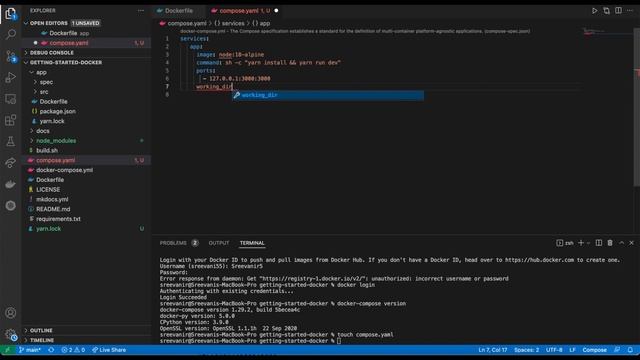The width and height of the screenshot is (640, 360).
Task: Open docker-compose.yml in the file tree
Action: 86,170
